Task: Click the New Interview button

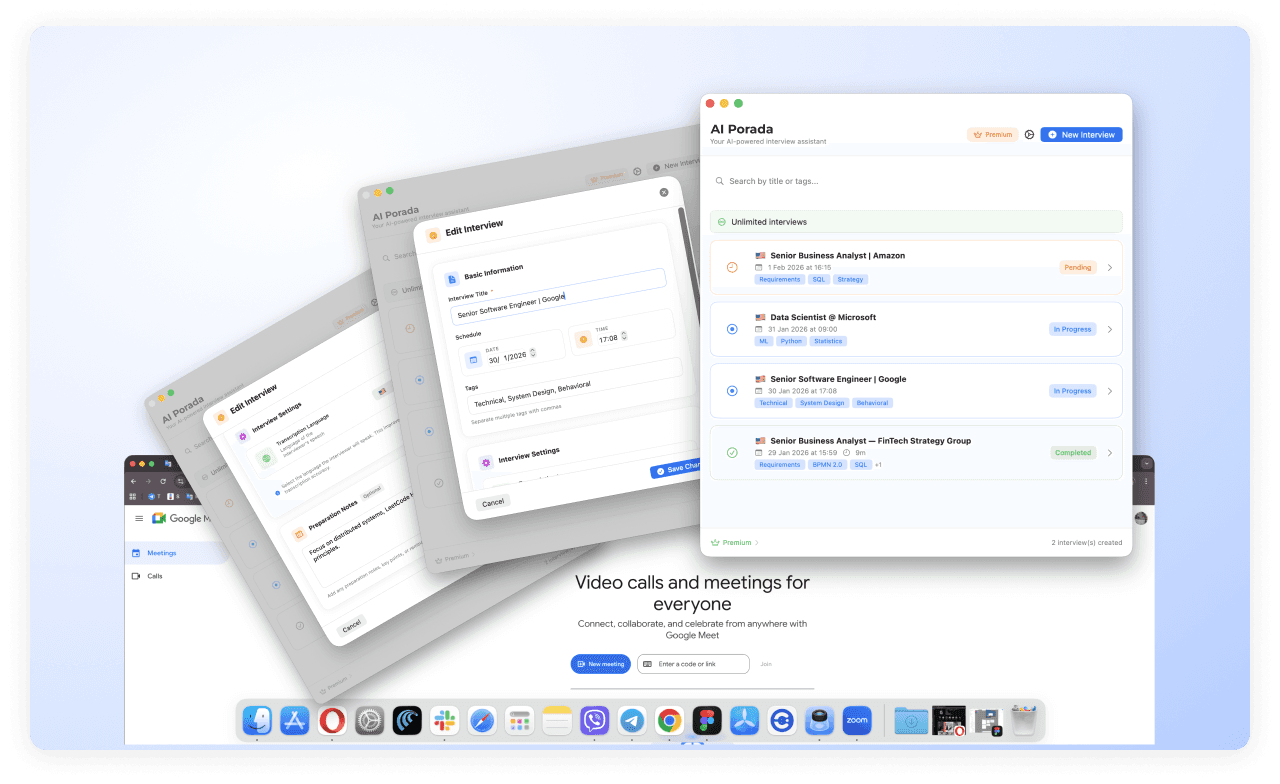Action: click(1081, 134)
